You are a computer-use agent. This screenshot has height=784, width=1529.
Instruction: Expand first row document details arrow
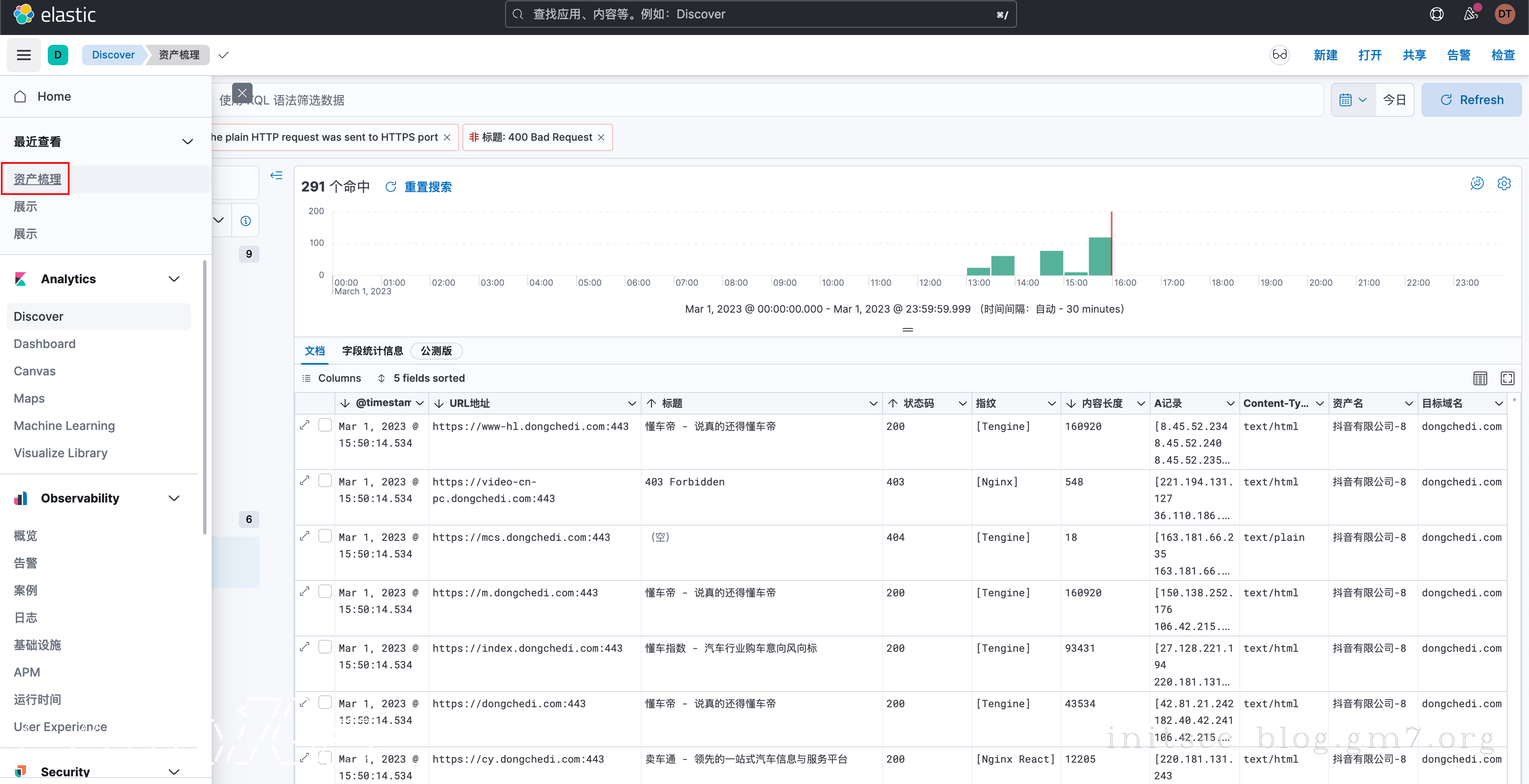coord(305,426)
